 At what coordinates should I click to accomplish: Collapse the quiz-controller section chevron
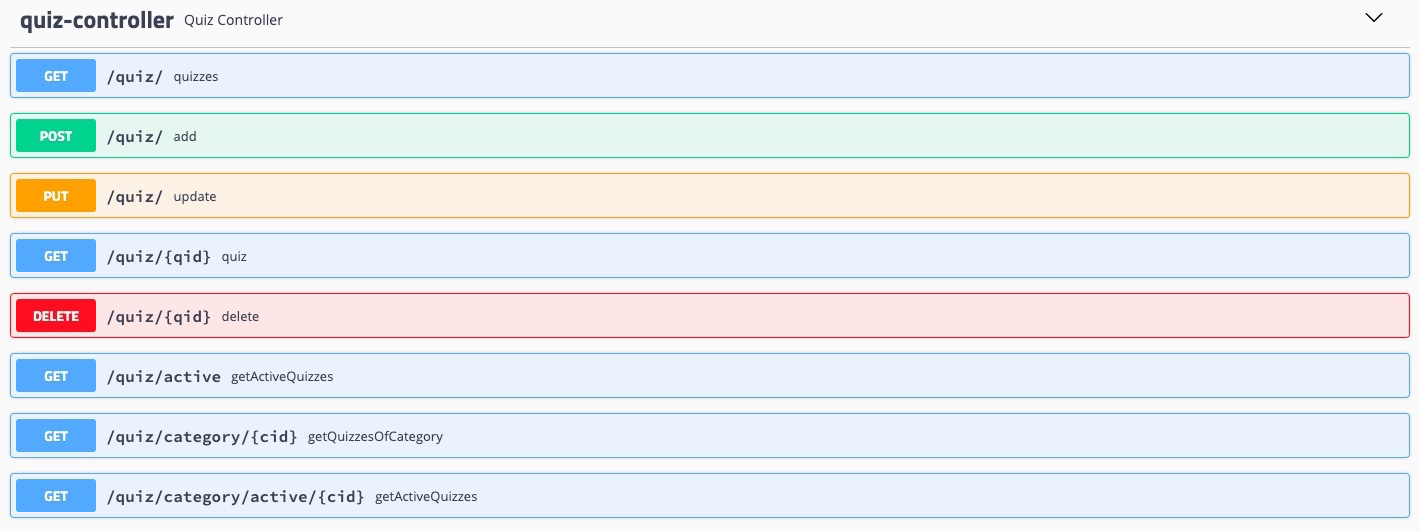[x=1374, y=18]
